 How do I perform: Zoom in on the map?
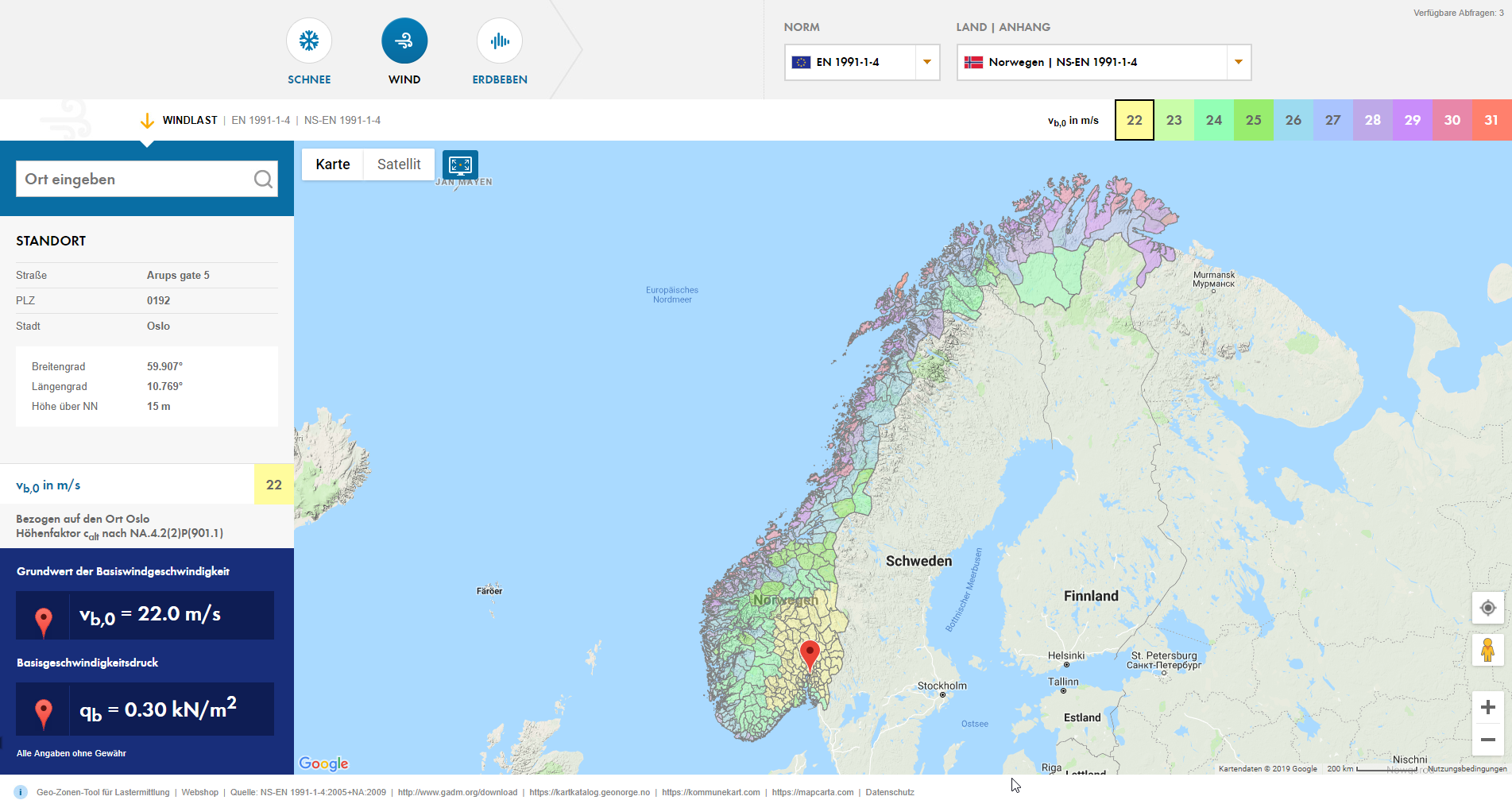tap(1488, 707)
